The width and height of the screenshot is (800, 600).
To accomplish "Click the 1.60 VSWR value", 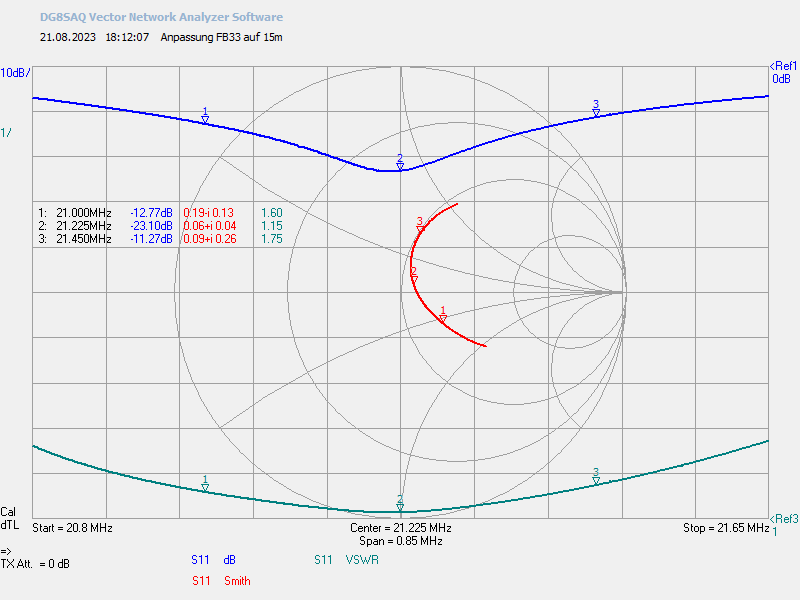I will pos(272,213).
